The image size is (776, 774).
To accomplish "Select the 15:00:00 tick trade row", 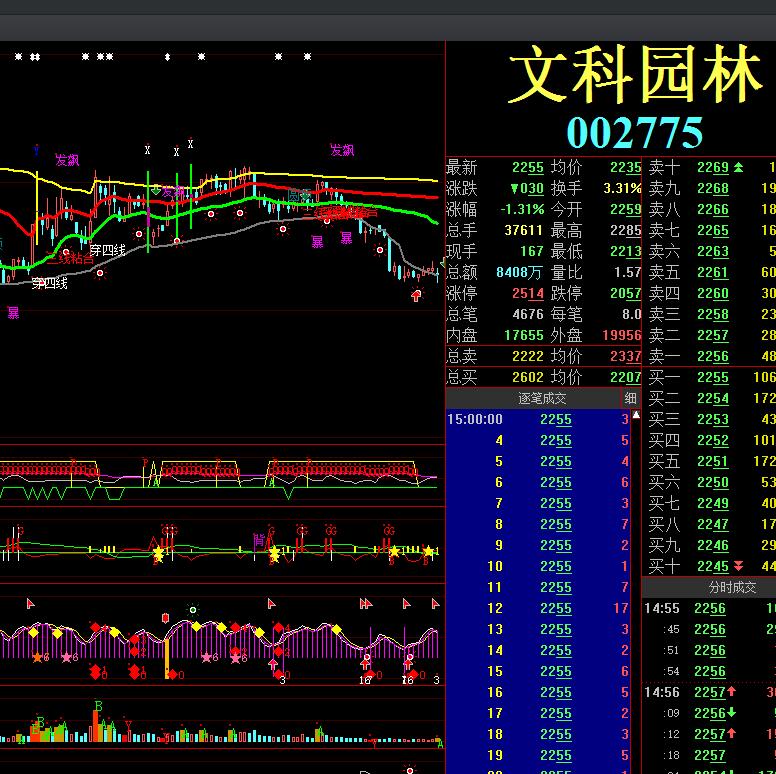I will point(538,419).
